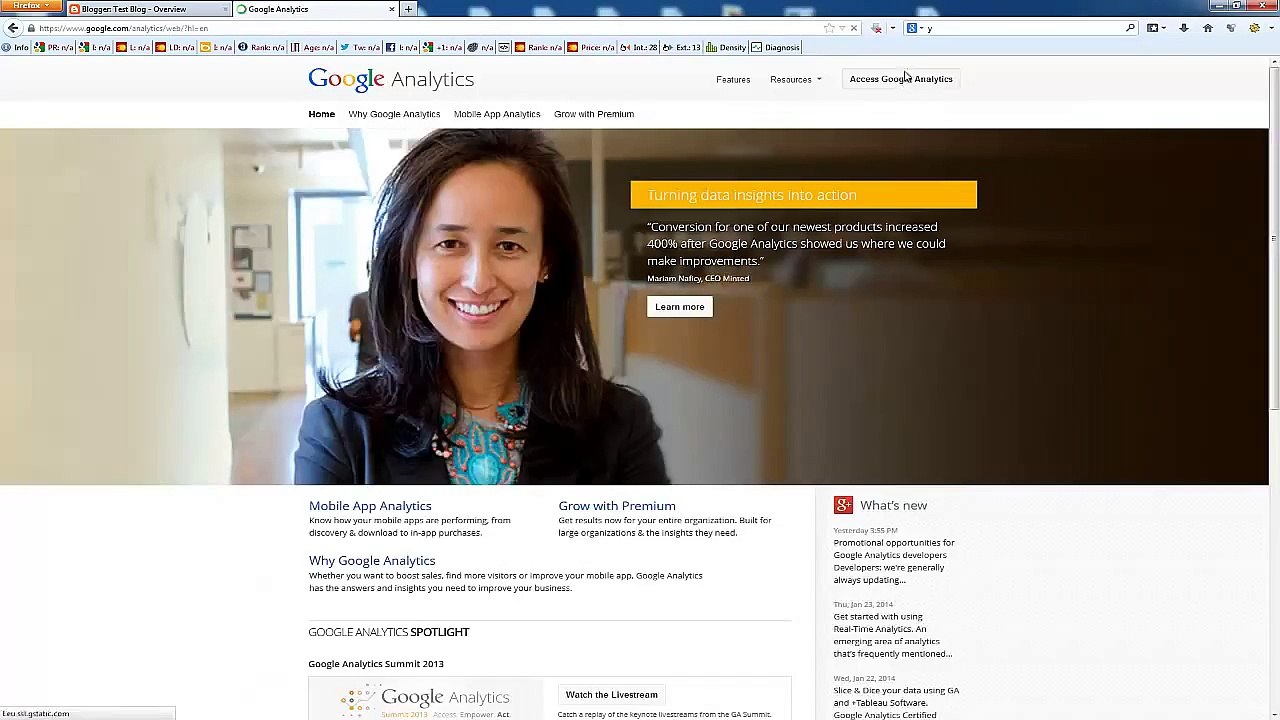Screen dimensions: 1280x720
Task: Click the LD: n/a toolbar item
Action: [x=175, y=47]
